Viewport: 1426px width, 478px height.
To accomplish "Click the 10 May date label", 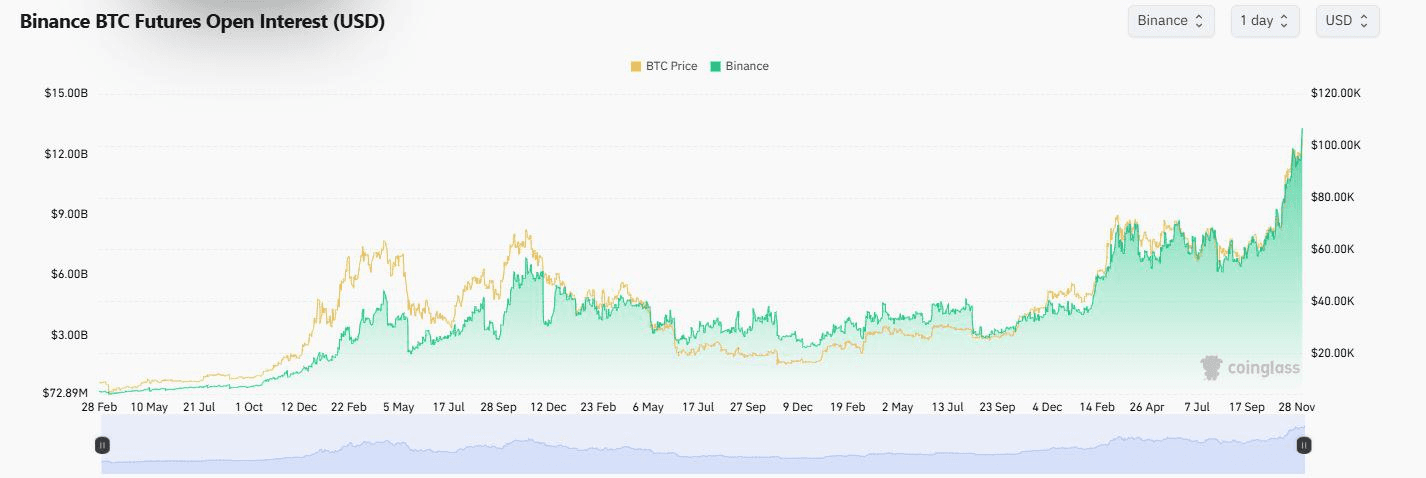I will tap(149, 407).
